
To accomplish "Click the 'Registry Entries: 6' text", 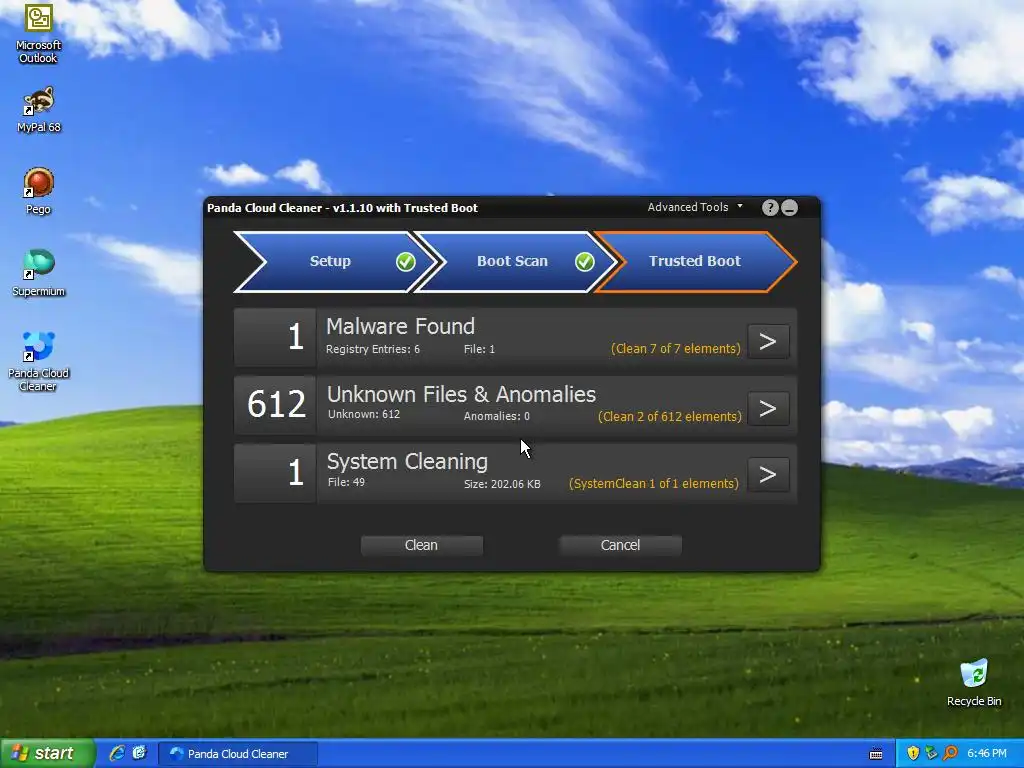I will [373, 349].
